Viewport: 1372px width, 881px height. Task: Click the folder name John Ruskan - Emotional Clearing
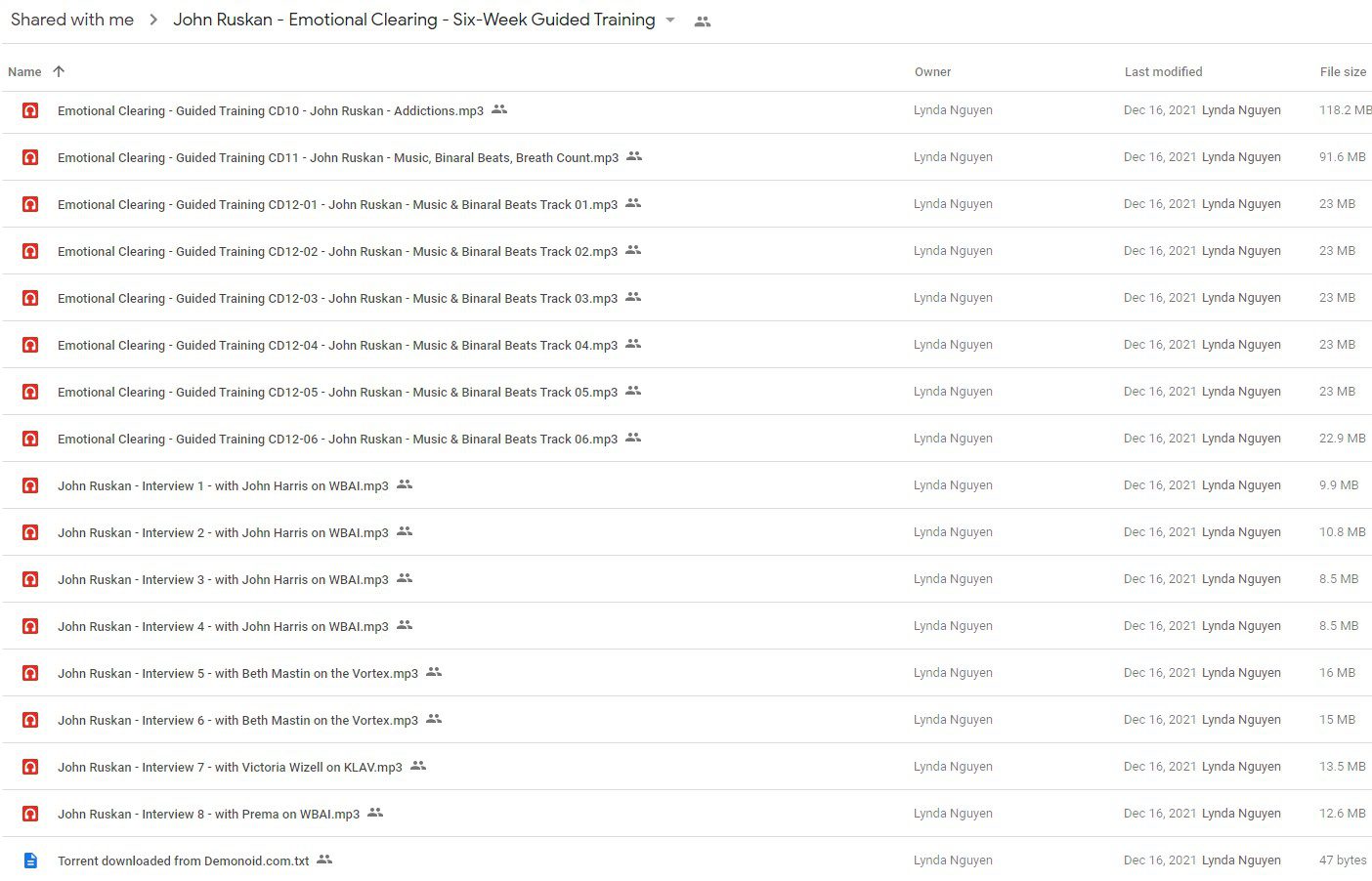coord(414,20)
